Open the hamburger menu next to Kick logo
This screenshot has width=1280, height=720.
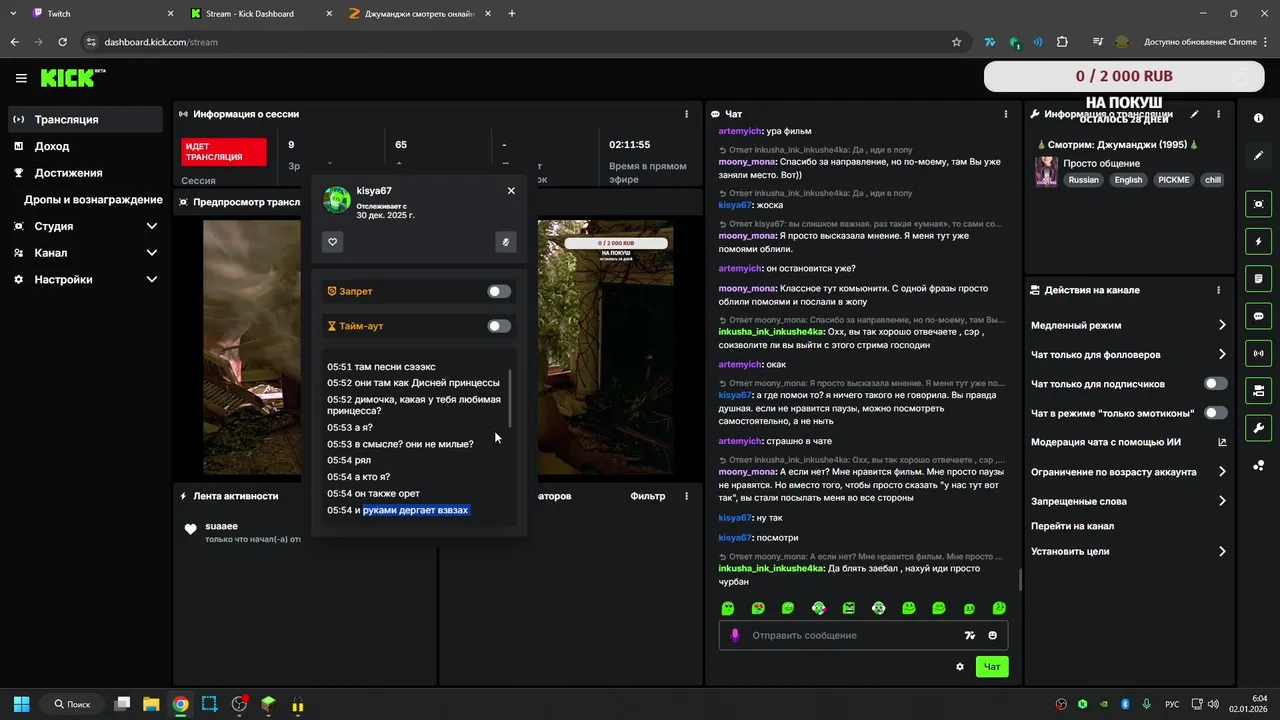point(21,78)
